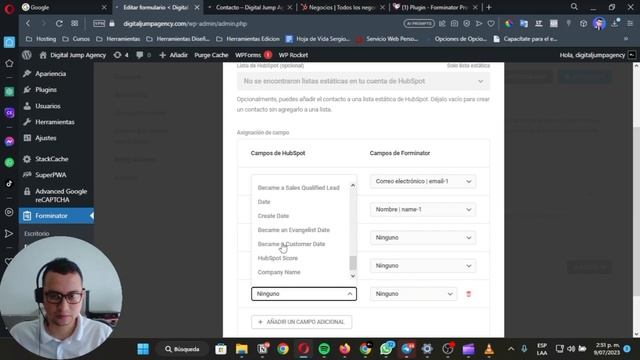Switch to the Contacto – Digital Jump tab
The width and height of the screenshot is (640, 360).
point(249,7)
